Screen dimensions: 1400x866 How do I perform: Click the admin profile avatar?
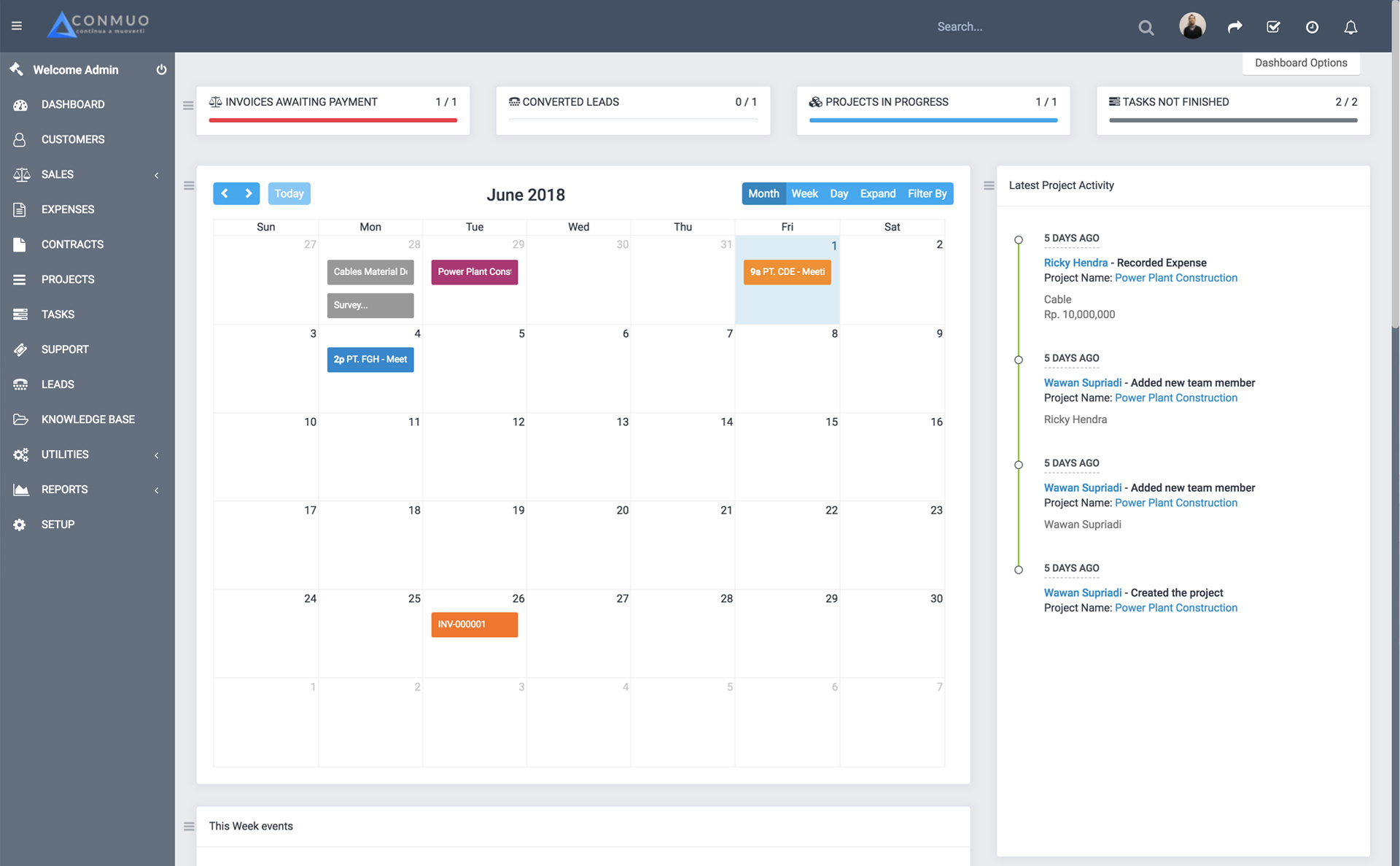(1192, 26)
